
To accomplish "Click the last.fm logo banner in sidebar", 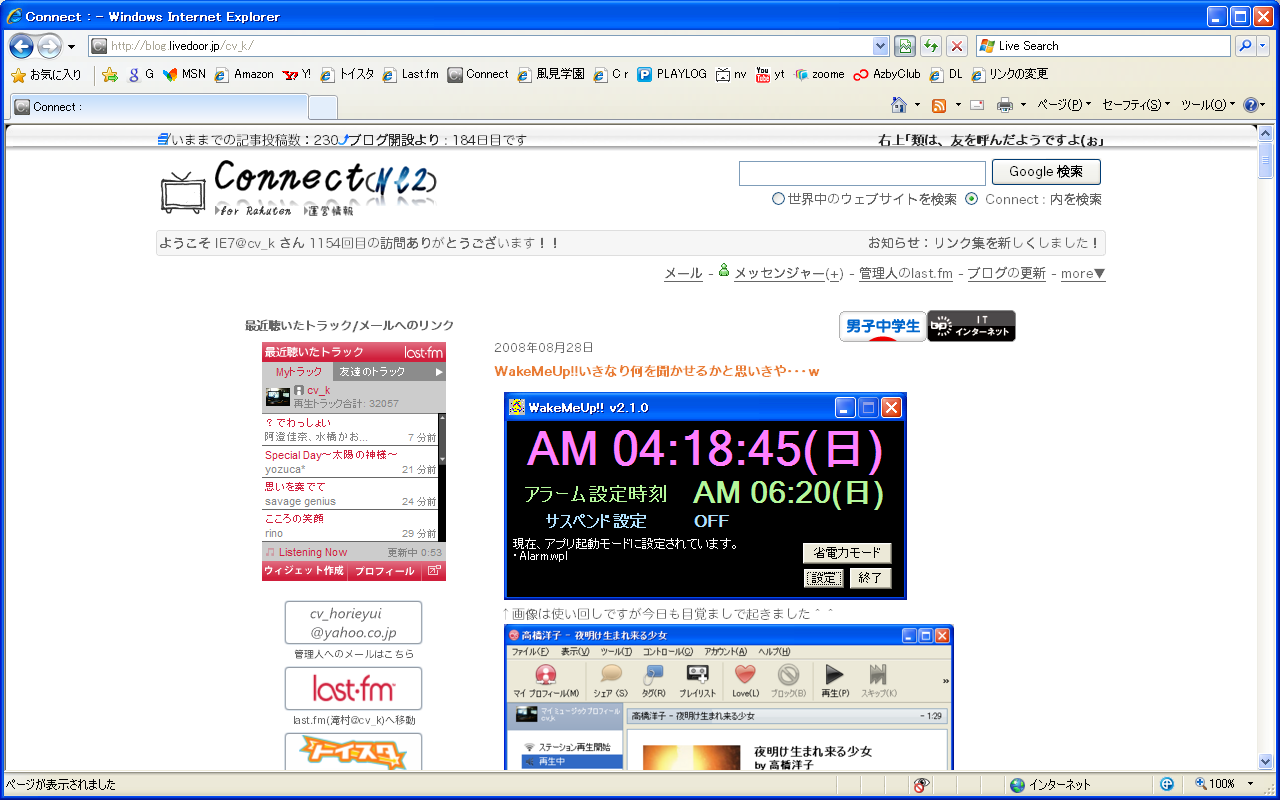I will [x=353, y=689].
